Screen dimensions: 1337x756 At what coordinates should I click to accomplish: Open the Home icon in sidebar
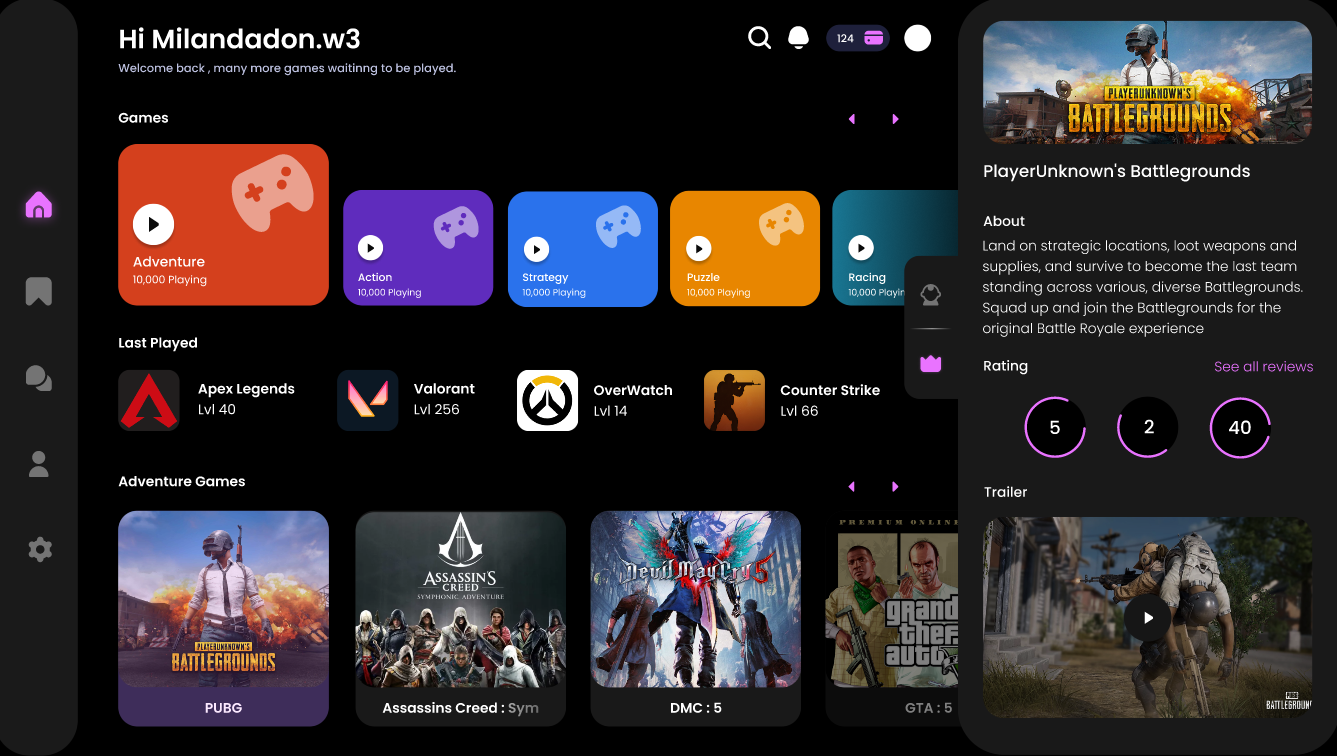[x=38, y=205]
